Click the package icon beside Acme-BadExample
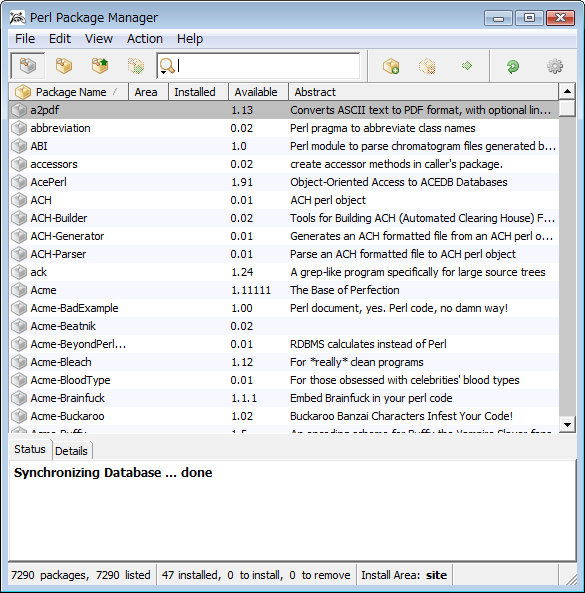 click(x=19, y=308)
